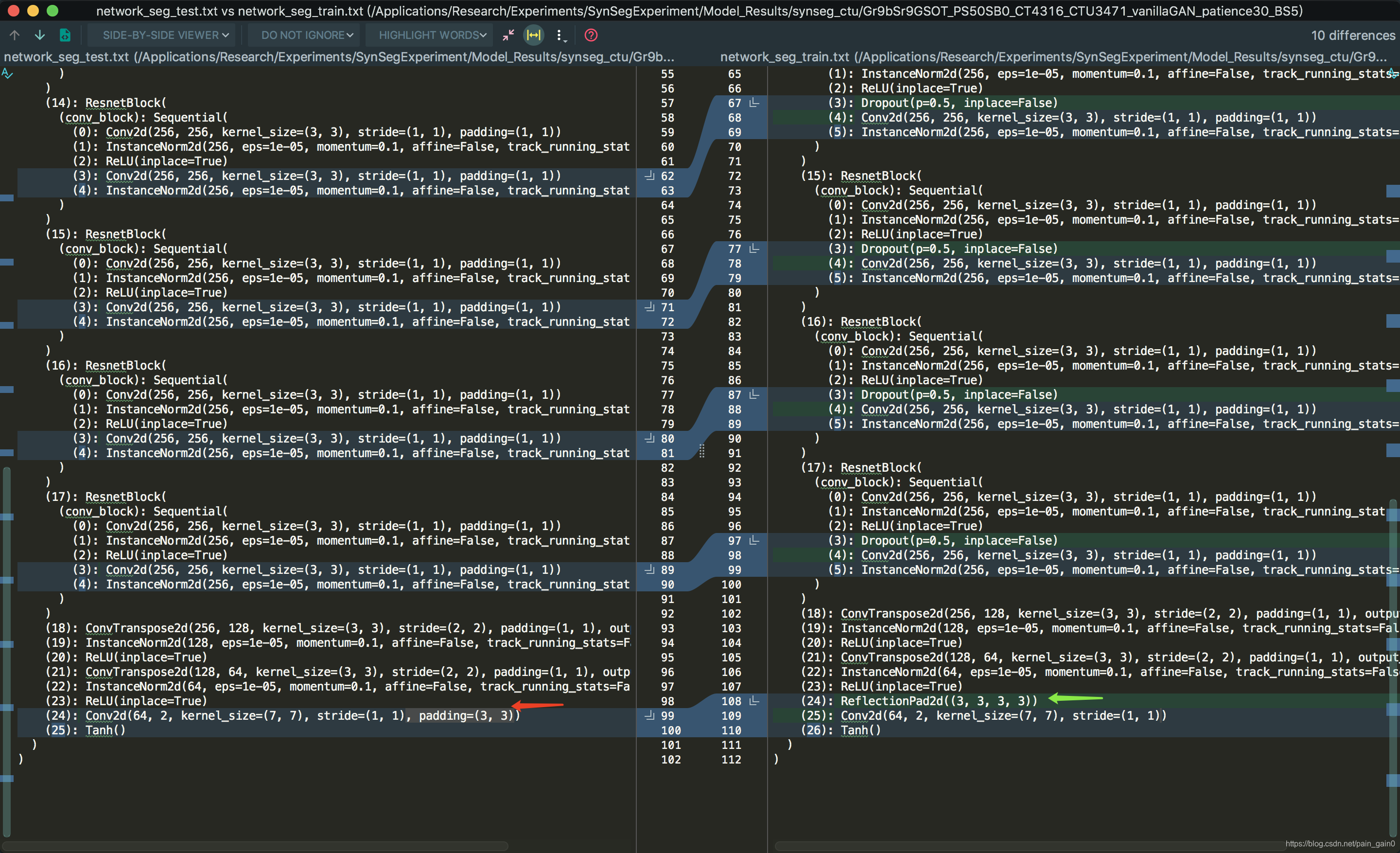This screenshot has height=853, width=1400.
Task: Jump to the previous difference with the up arrow
Action: [14, 35]
